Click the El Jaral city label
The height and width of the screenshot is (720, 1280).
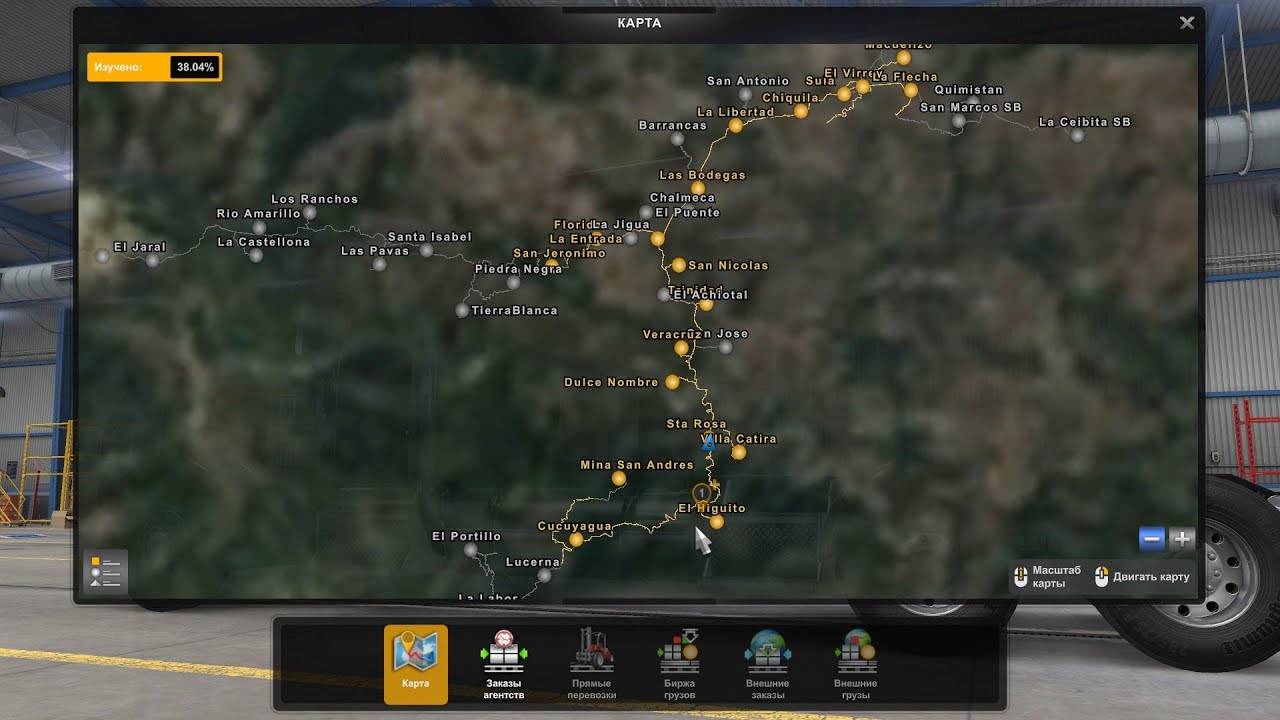coord(140,247)
